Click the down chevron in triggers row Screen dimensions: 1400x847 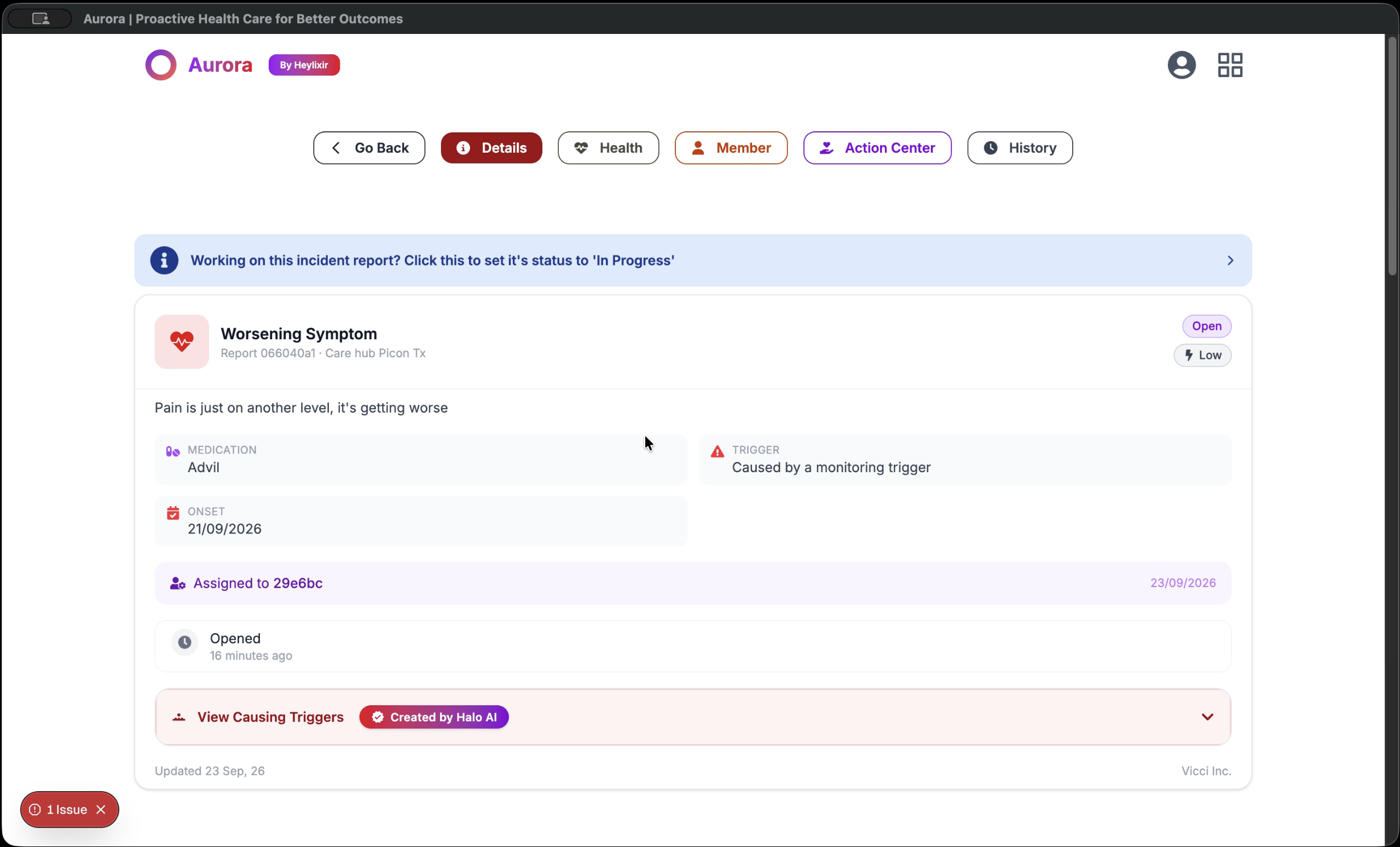point(1207,717)
